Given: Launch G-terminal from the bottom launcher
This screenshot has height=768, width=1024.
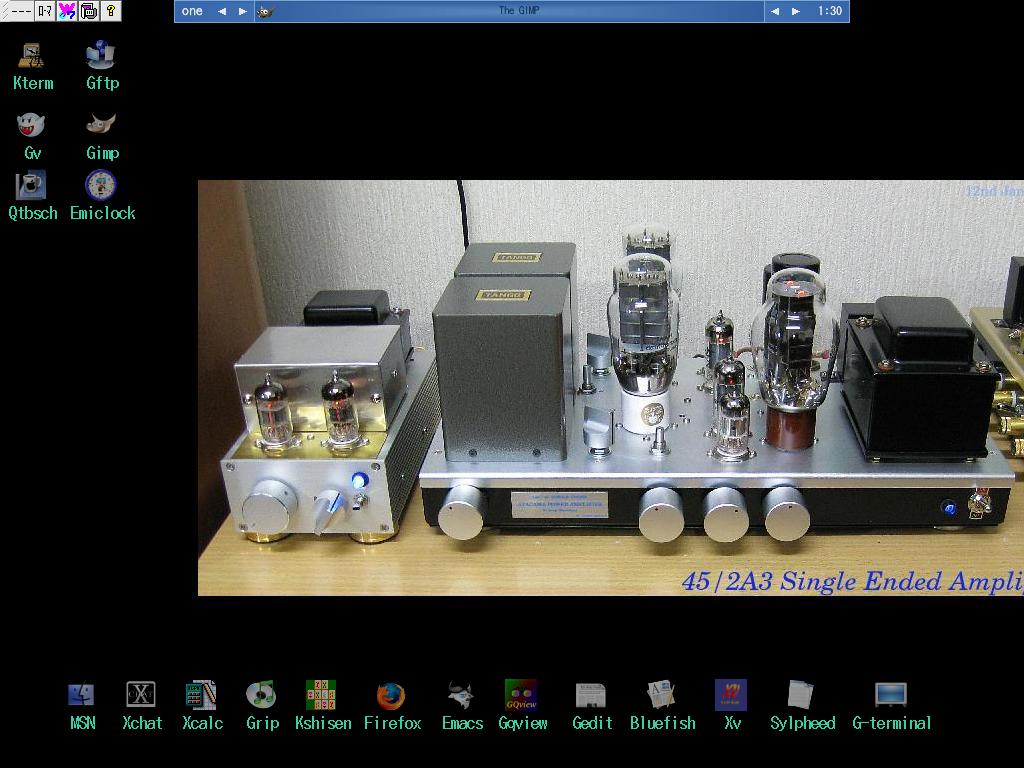Looking at the screenshot, I should [x=891, y=695].
